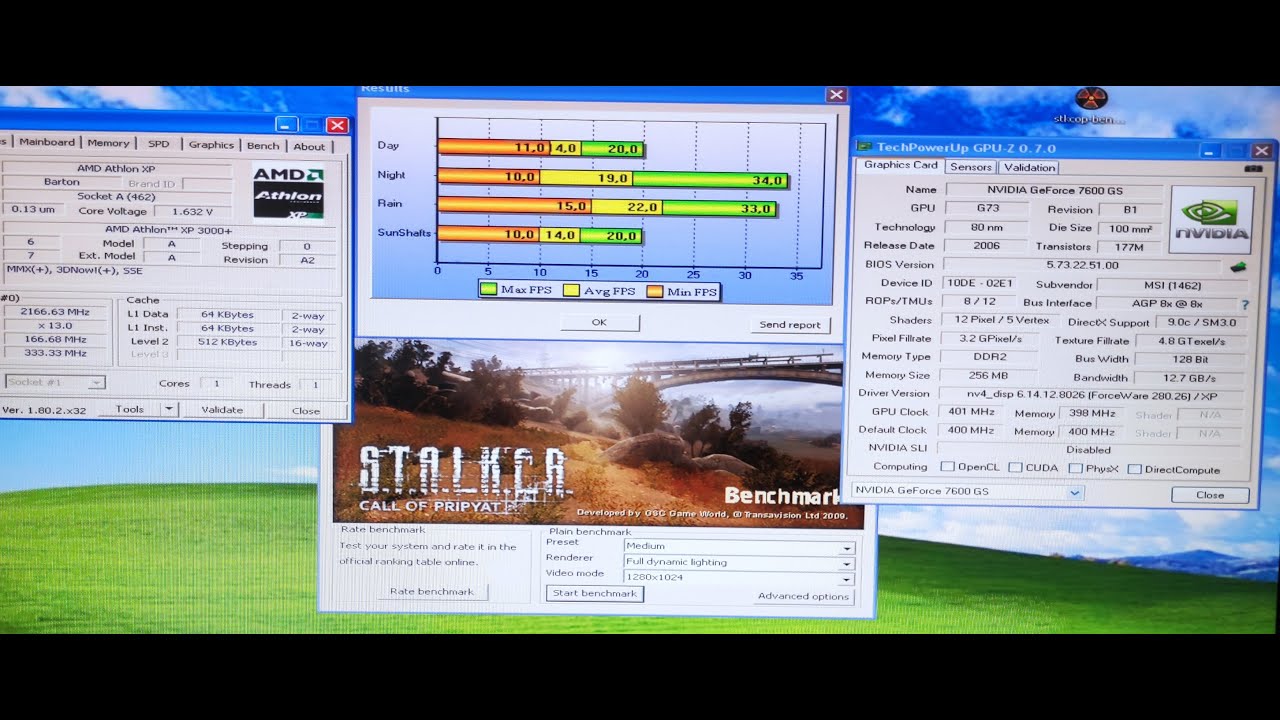Check the DirectCompute box
Viewport: 1280px width, 720px height.
pos(1135,469)
